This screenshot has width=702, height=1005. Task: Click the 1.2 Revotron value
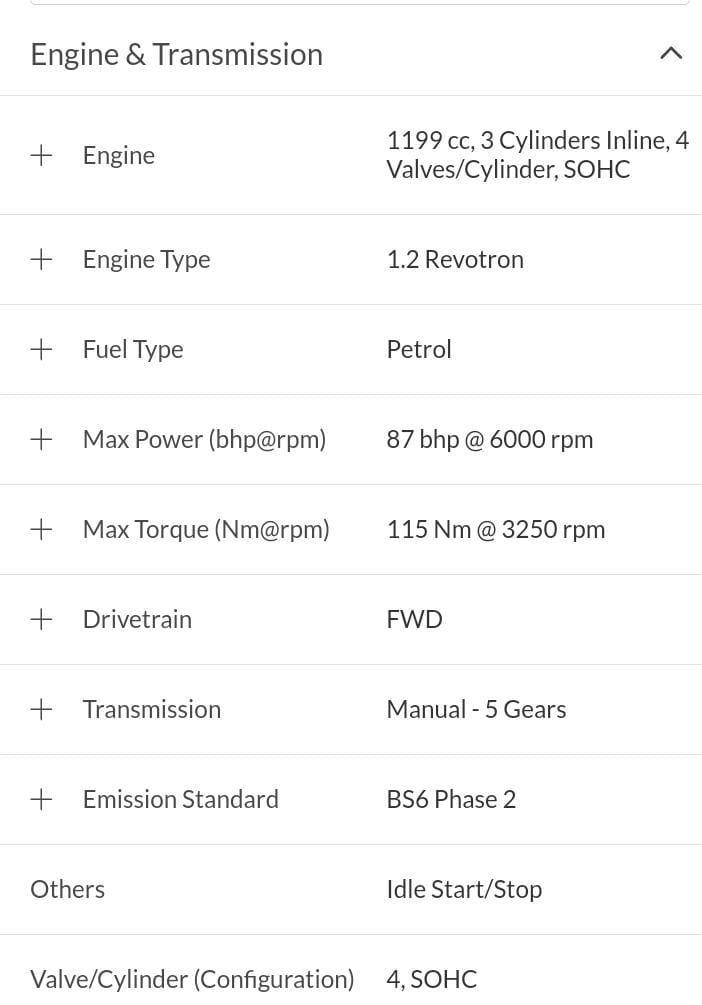point(455,260)
